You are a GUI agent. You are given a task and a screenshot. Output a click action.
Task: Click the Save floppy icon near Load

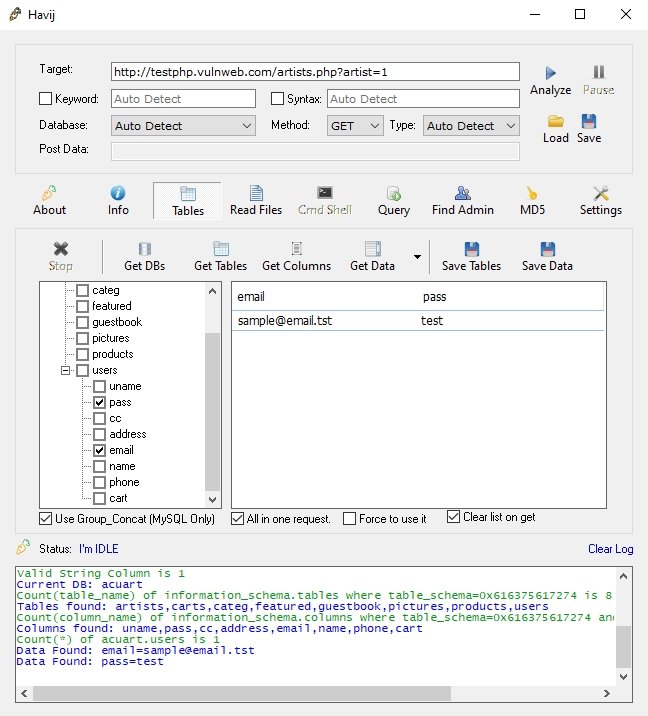[589, 121]
